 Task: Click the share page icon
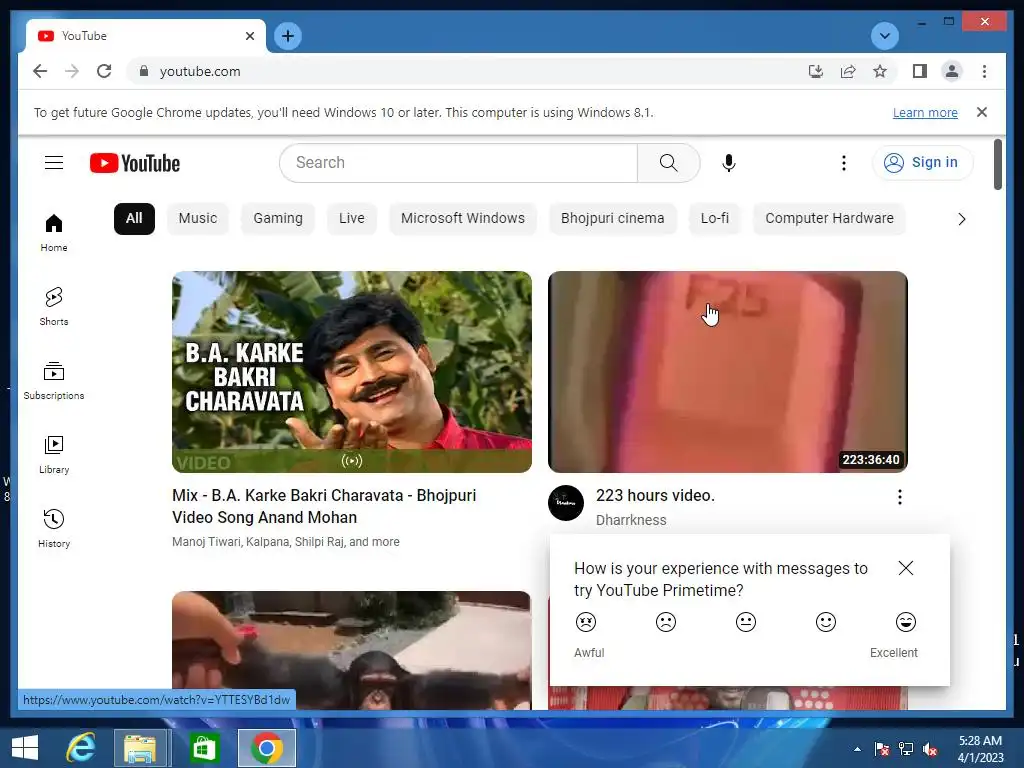click(x=848, y=71)
